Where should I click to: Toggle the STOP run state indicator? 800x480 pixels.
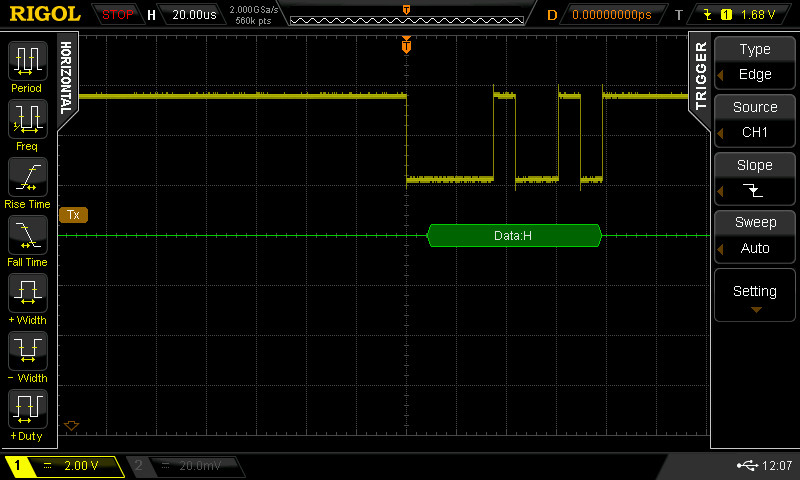click(x=118, y=15)
